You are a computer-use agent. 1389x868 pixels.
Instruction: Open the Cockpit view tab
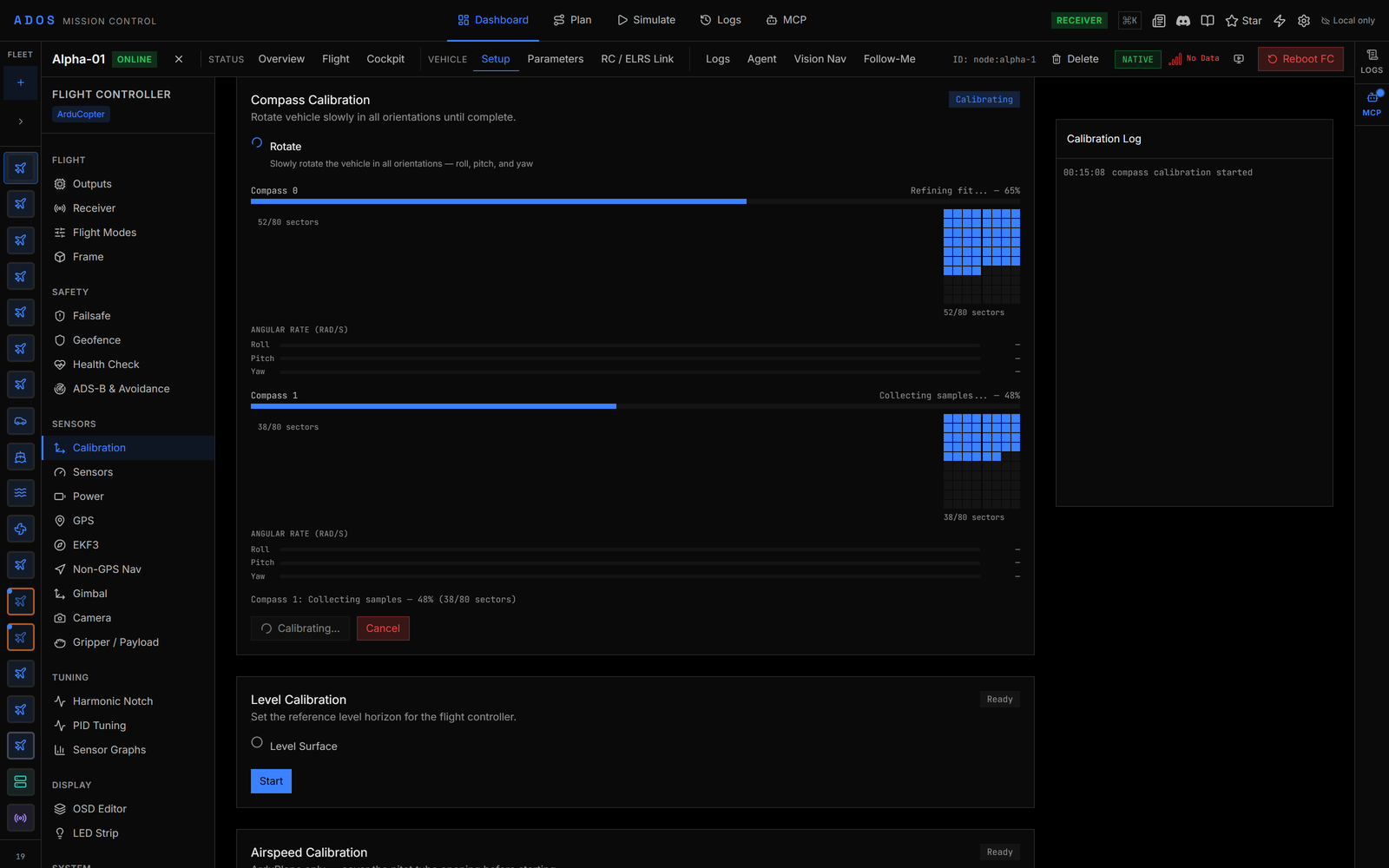coord(385,59)
